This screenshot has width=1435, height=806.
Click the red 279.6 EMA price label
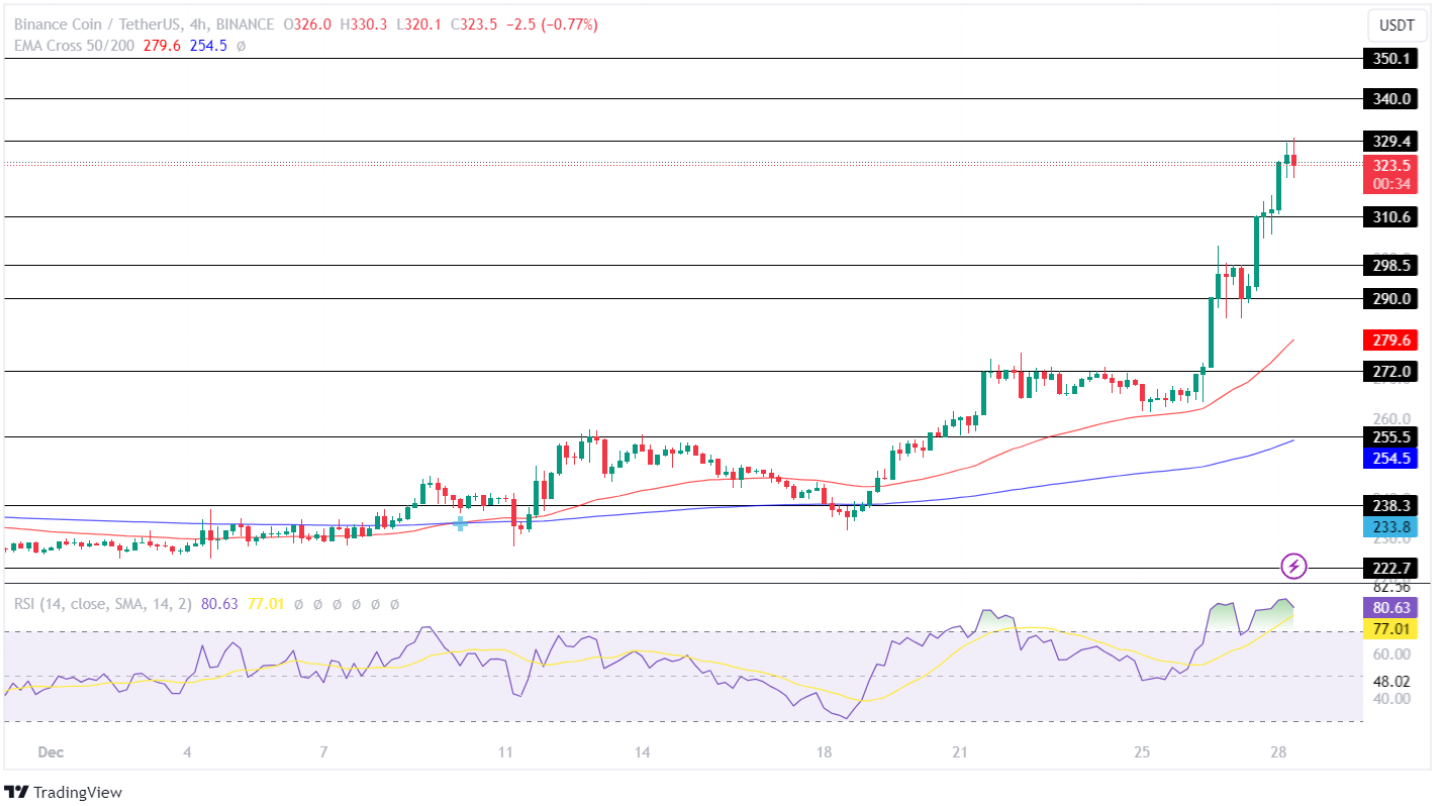click(1392, 340)
